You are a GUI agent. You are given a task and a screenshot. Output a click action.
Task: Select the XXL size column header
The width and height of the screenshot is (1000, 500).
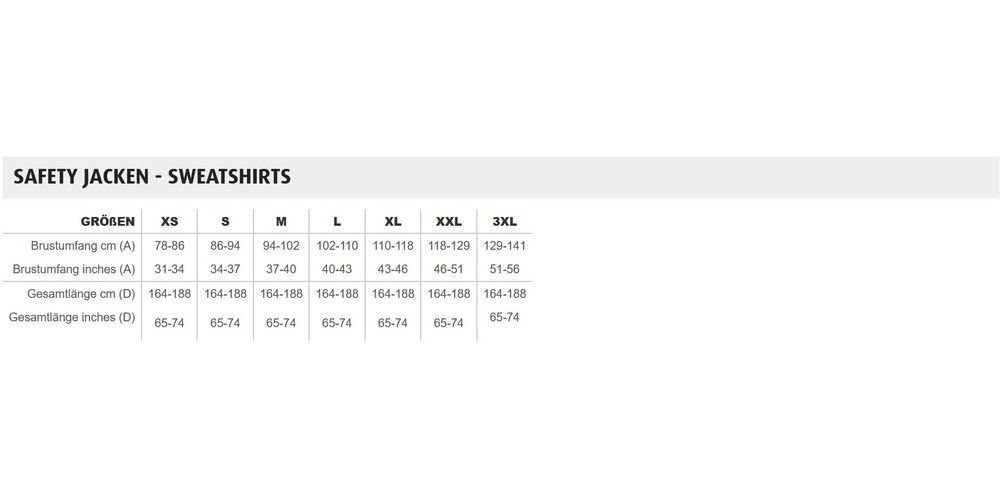448,222
